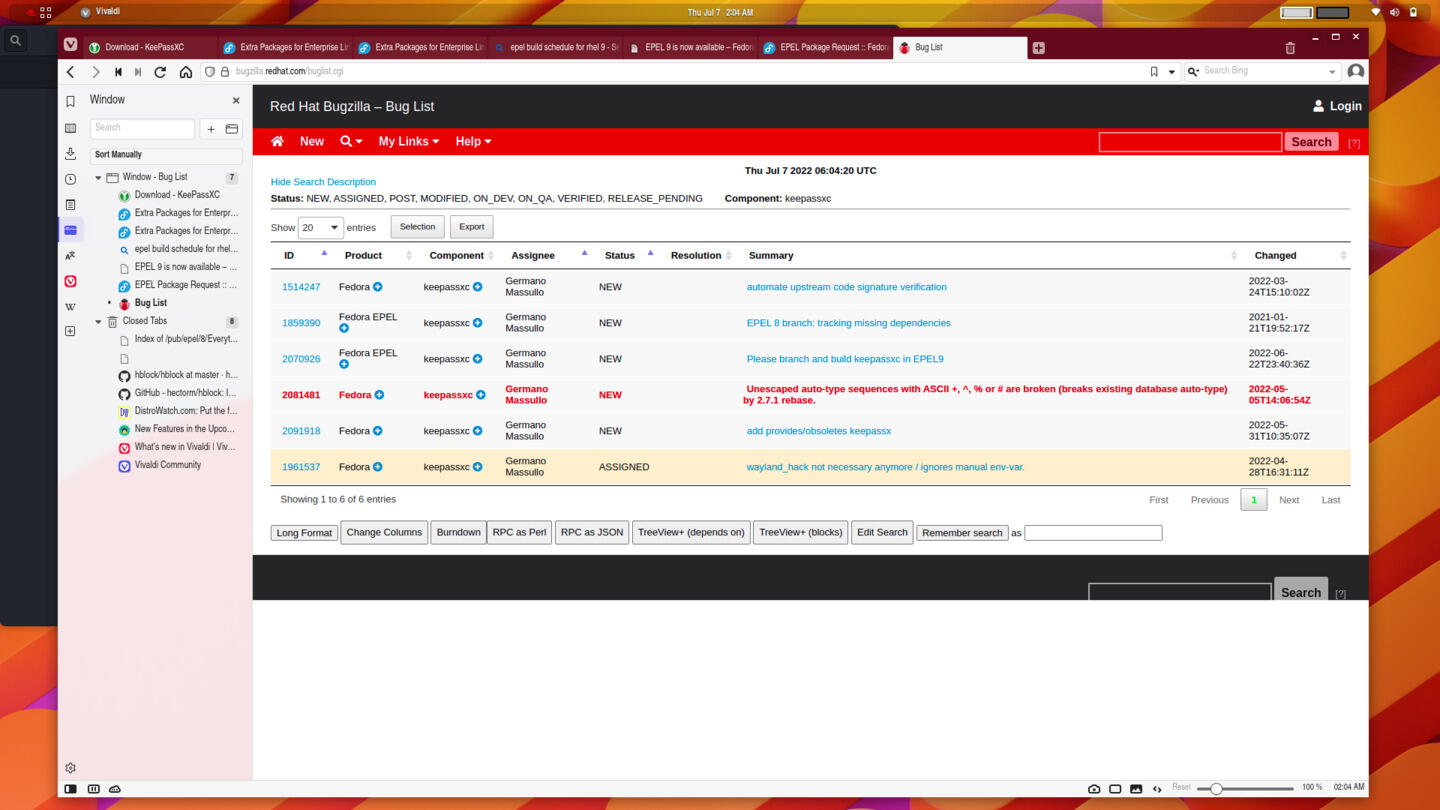Click New in the Bugzilla menu bar

pos(312,141)
